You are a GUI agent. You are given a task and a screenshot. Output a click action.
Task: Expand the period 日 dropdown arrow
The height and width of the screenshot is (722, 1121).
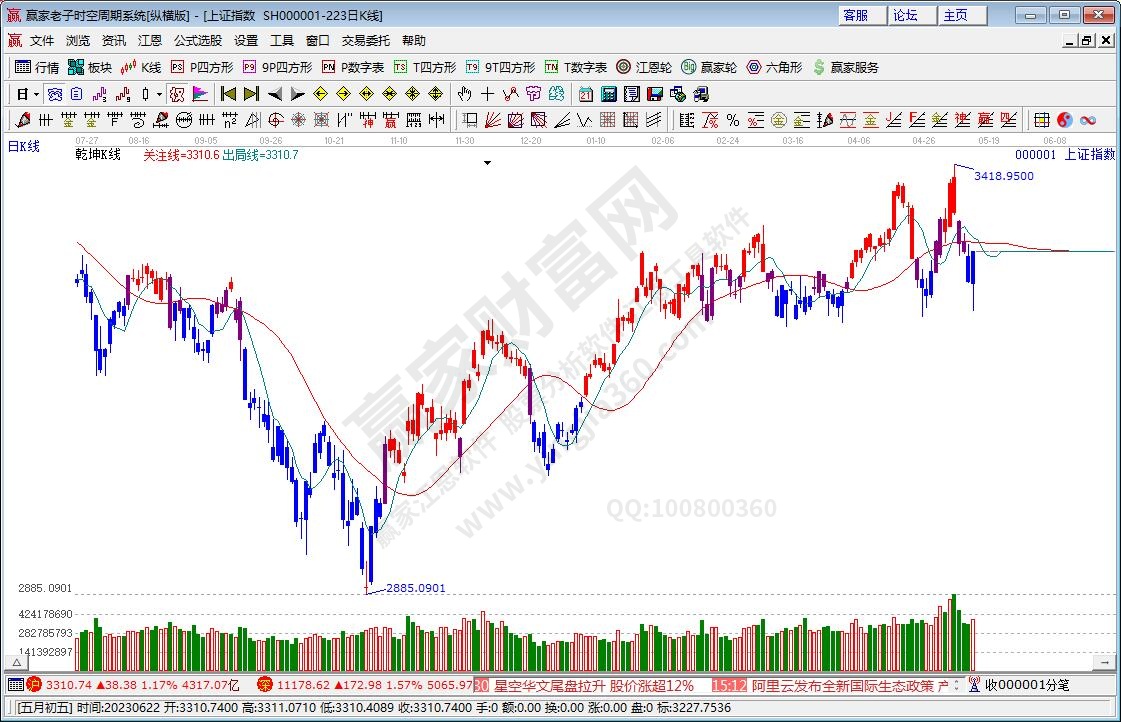[x=36, y=94]
